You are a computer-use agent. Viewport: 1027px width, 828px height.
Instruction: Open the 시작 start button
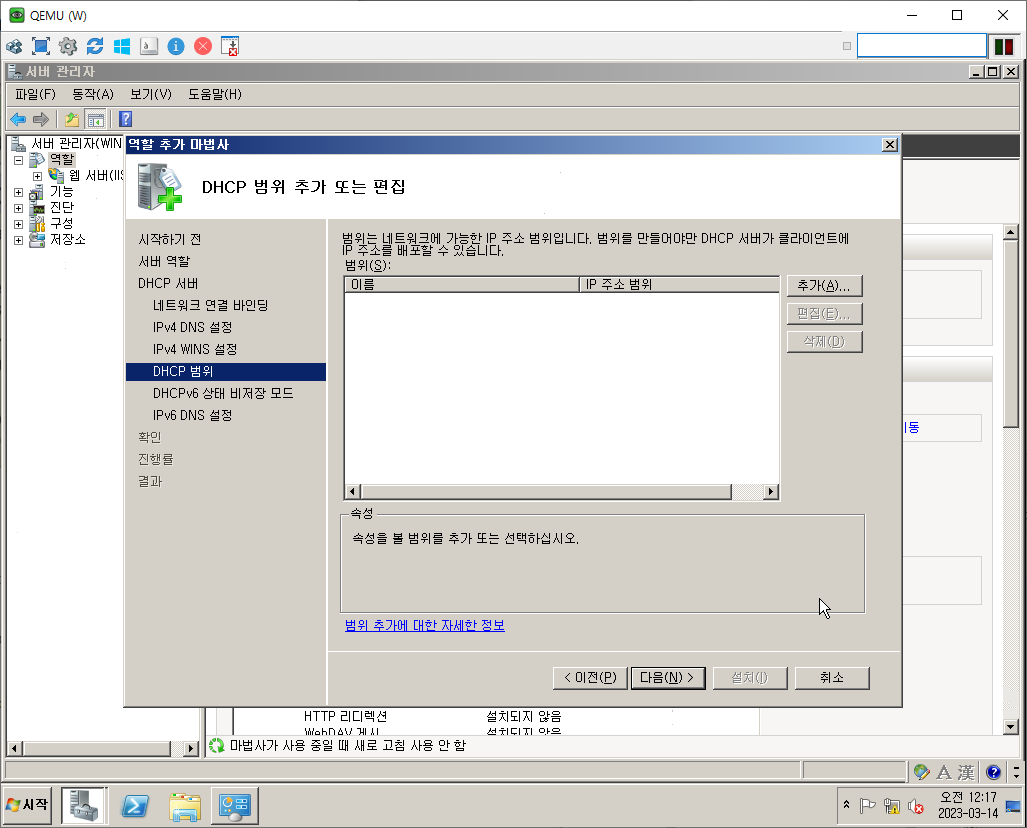click(28, 805)
